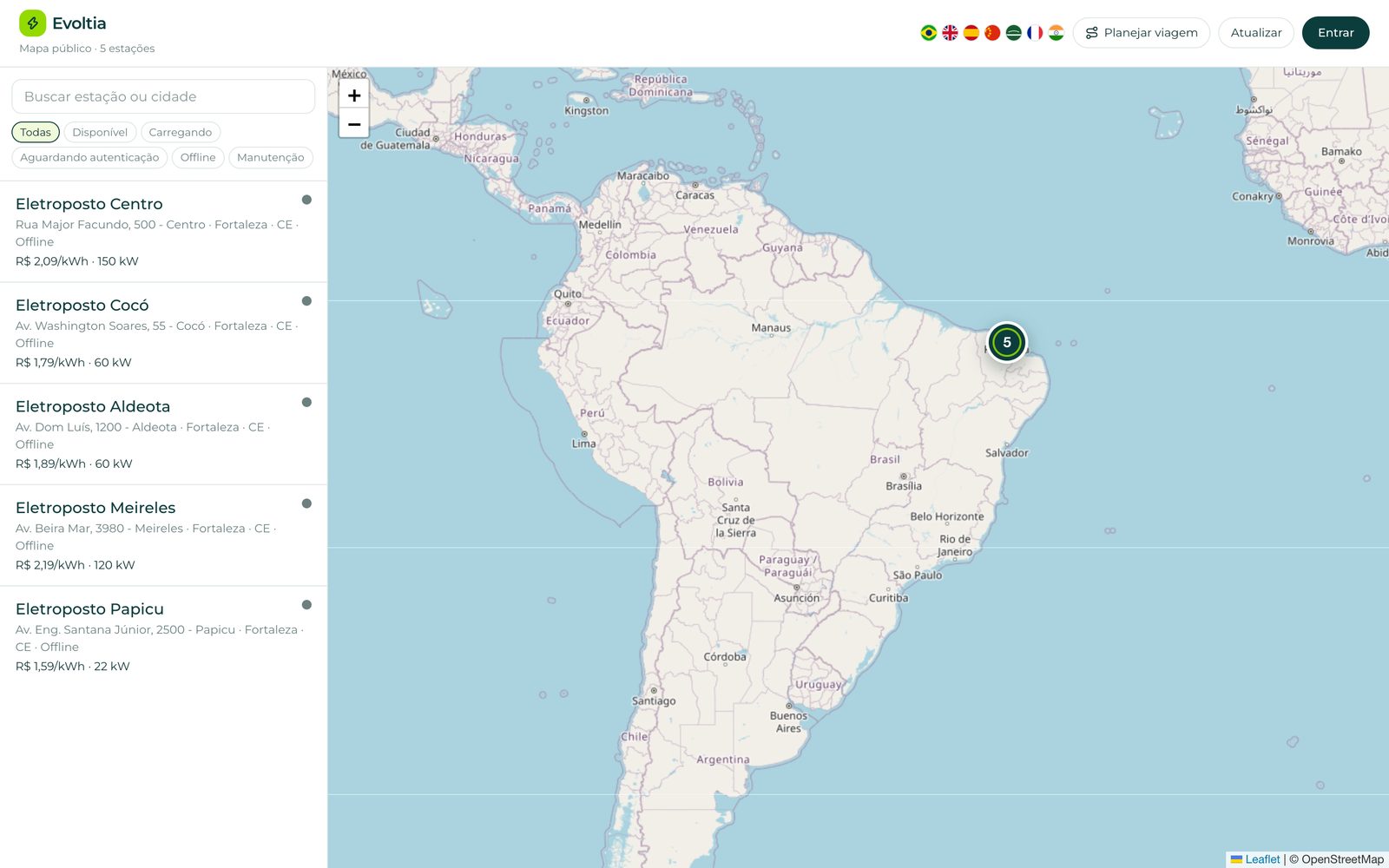Click Mapa público · 5 estações subtitle

87,49
